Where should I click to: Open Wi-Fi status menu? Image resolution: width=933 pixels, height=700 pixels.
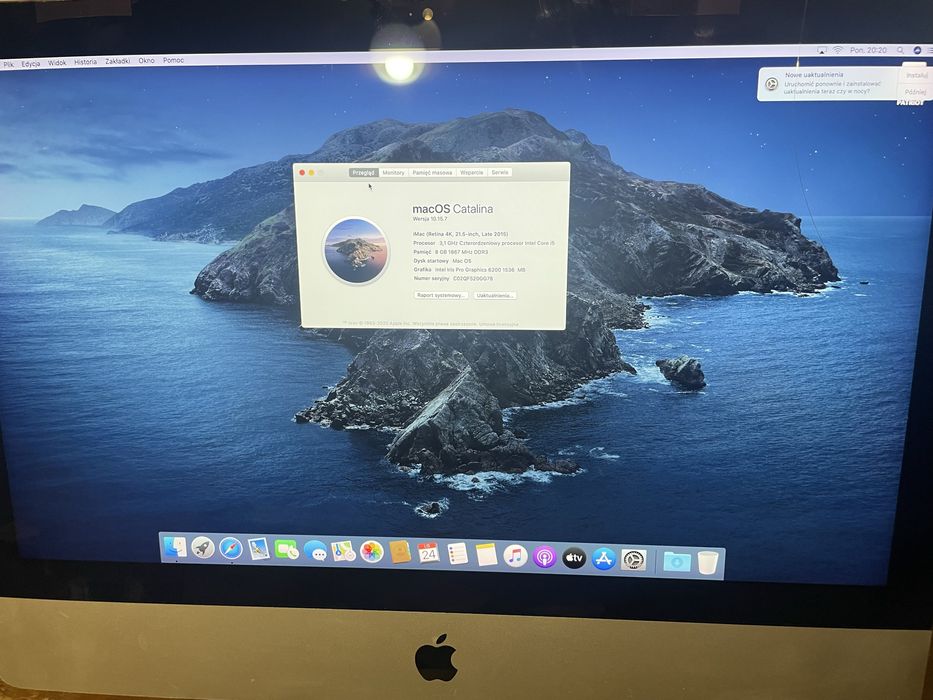click(838, 50)
